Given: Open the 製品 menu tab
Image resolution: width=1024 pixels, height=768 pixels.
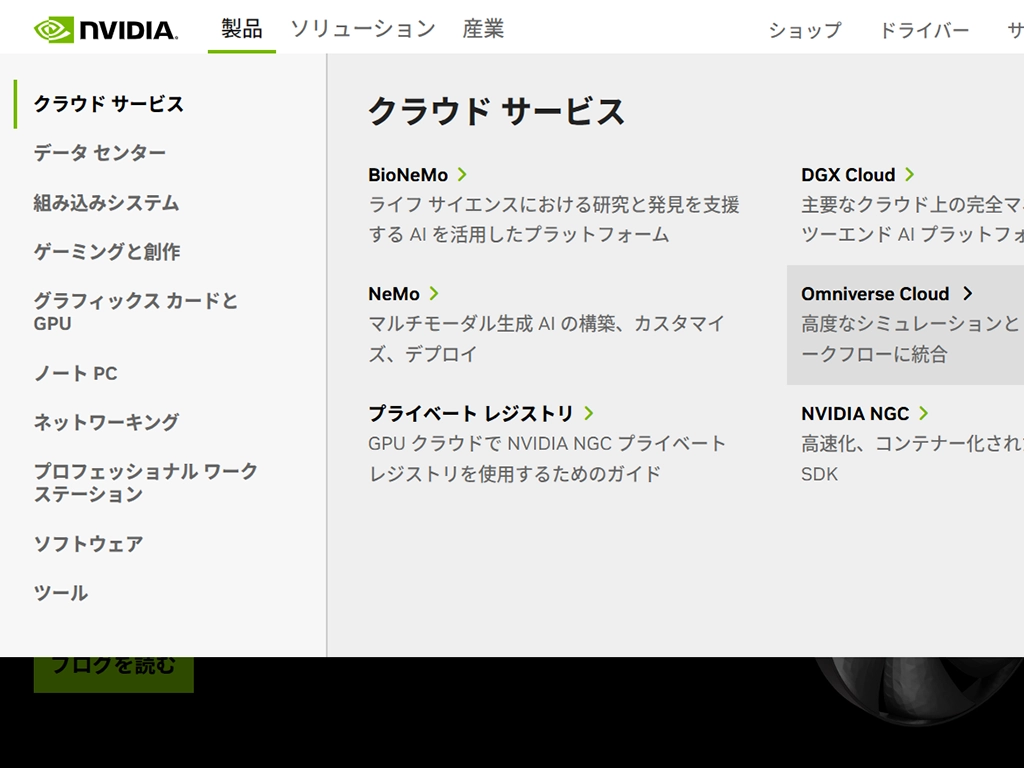Looking at the screenshot, I should tap(242, 29).
